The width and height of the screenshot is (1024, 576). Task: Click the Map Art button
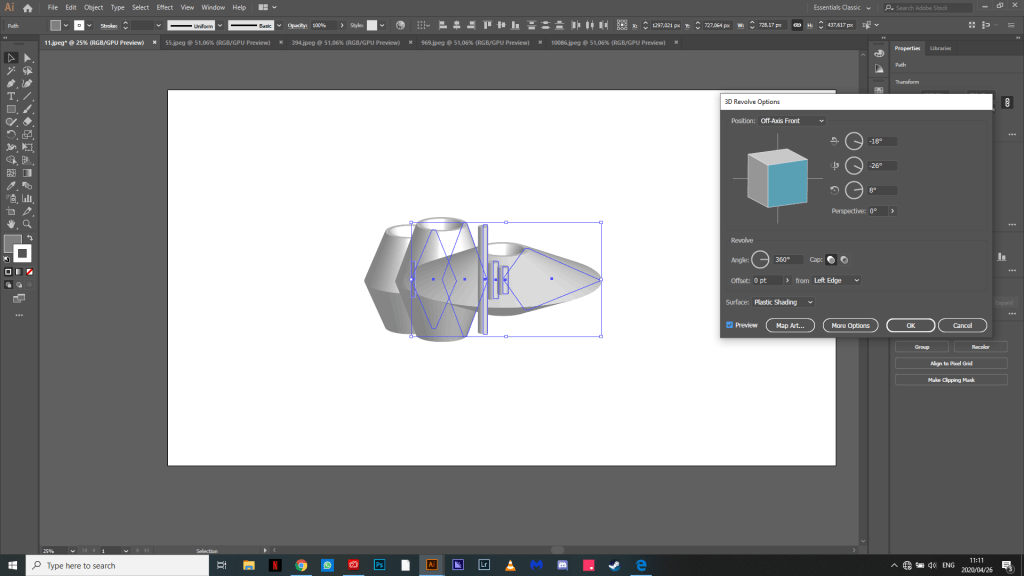790,325
